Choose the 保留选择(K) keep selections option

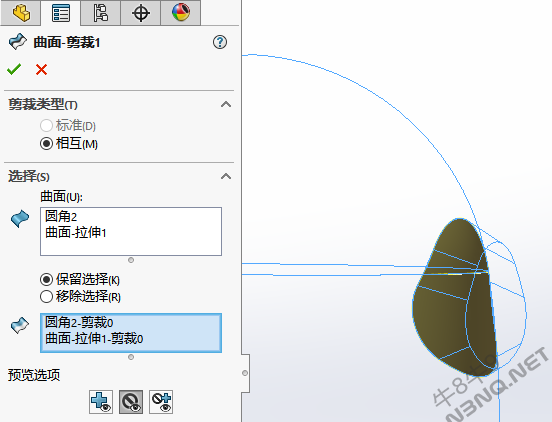(80, 279)
